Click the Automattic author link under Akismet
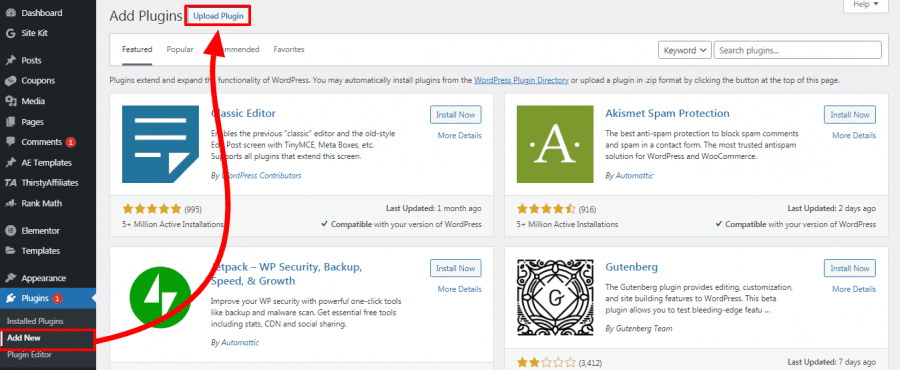Screen dimensions: 900x370 [x=634, y=176]
